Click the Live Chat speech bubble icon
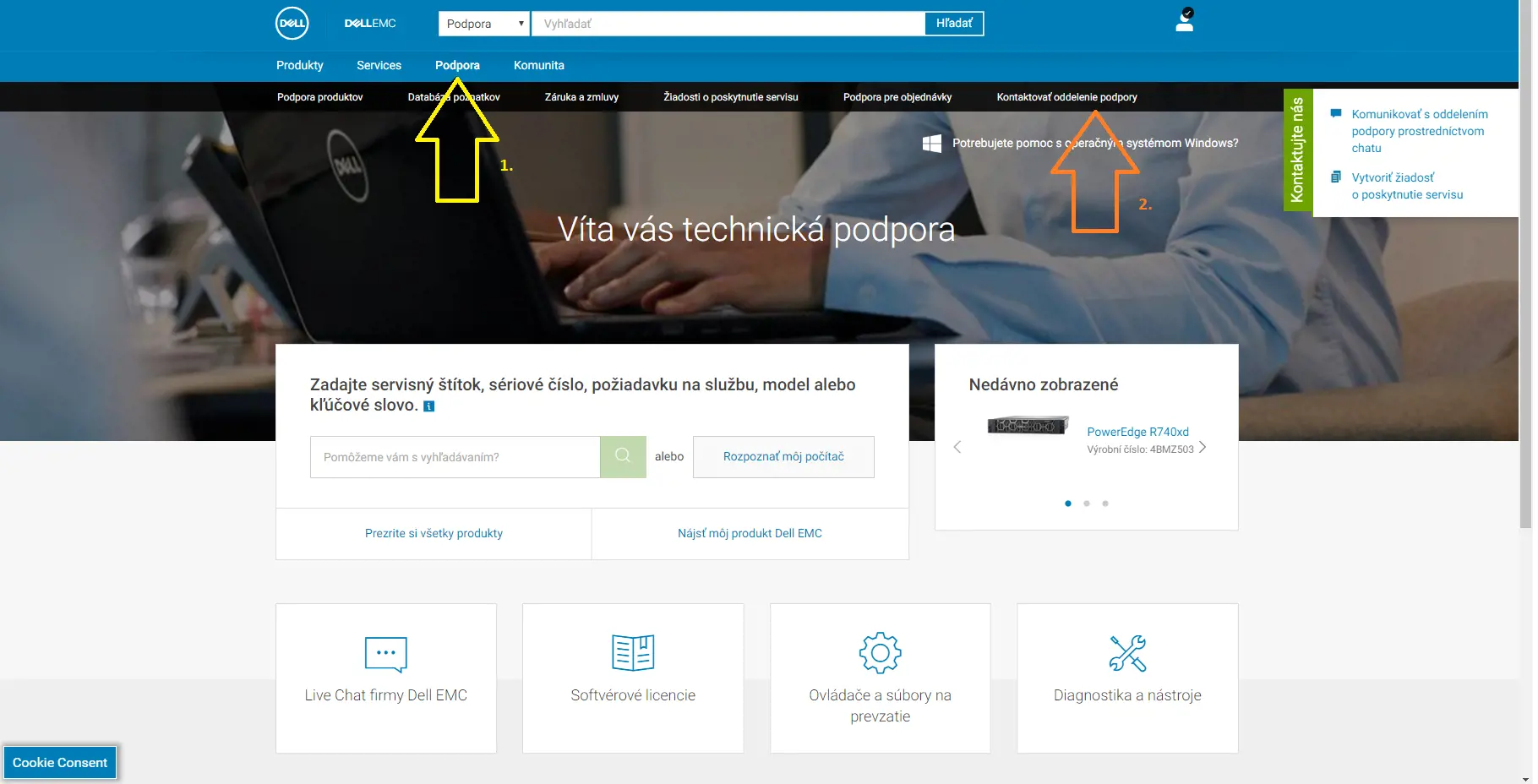This screenshot has height=784, width=1538. (x=386, y=654)
